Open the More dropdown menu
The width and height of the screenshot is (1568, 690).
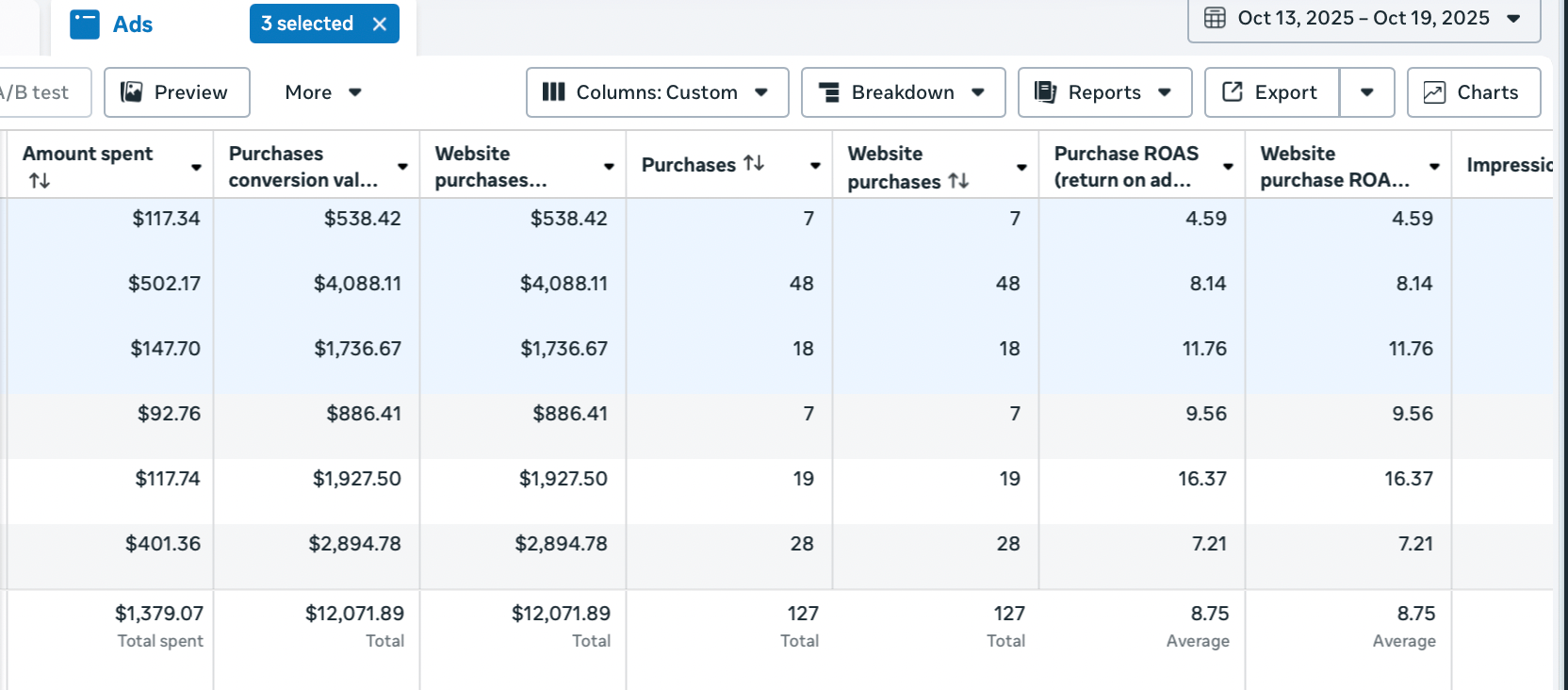point(323,92)
